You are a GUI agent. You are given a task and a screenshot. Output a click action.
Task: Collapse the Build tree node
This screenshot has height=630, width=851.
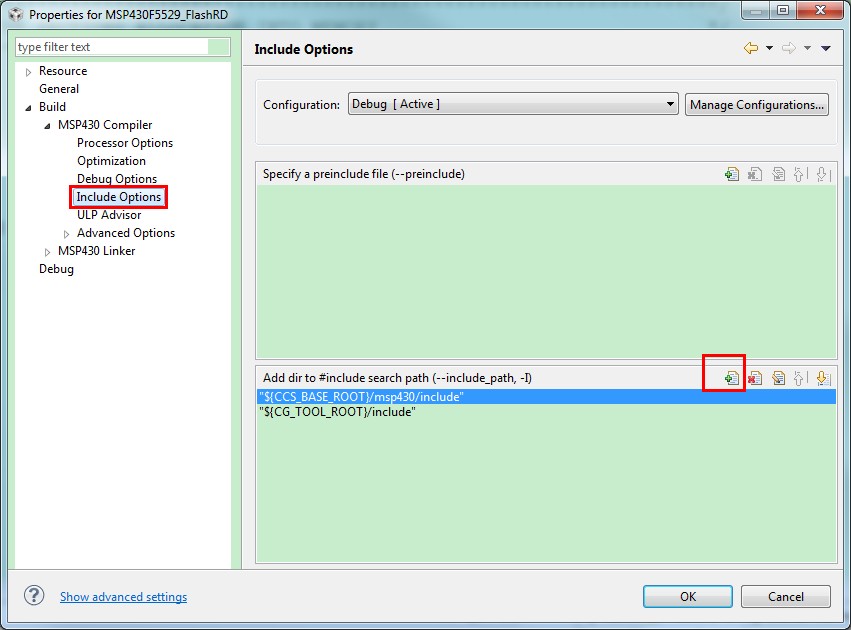point(28,107)
